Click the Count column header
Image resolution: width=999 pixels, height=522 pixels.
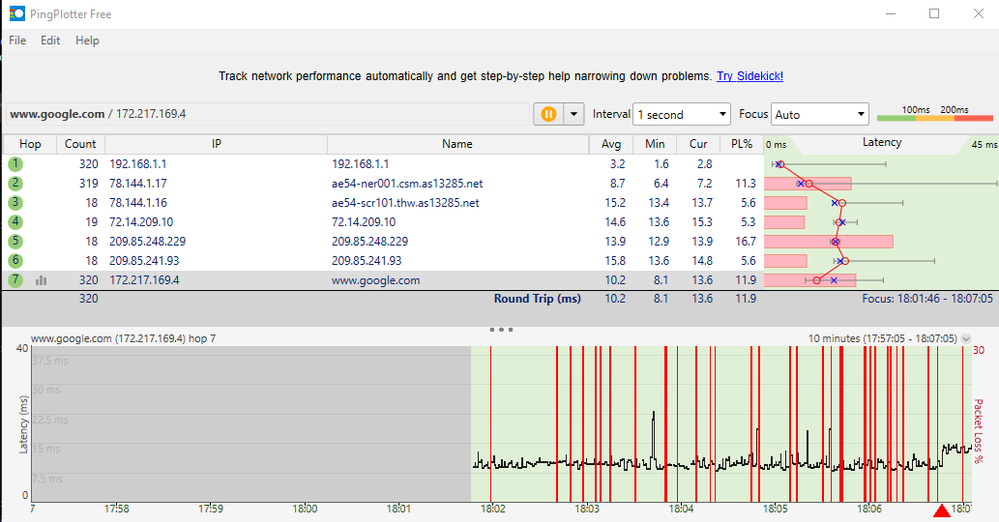80,144
